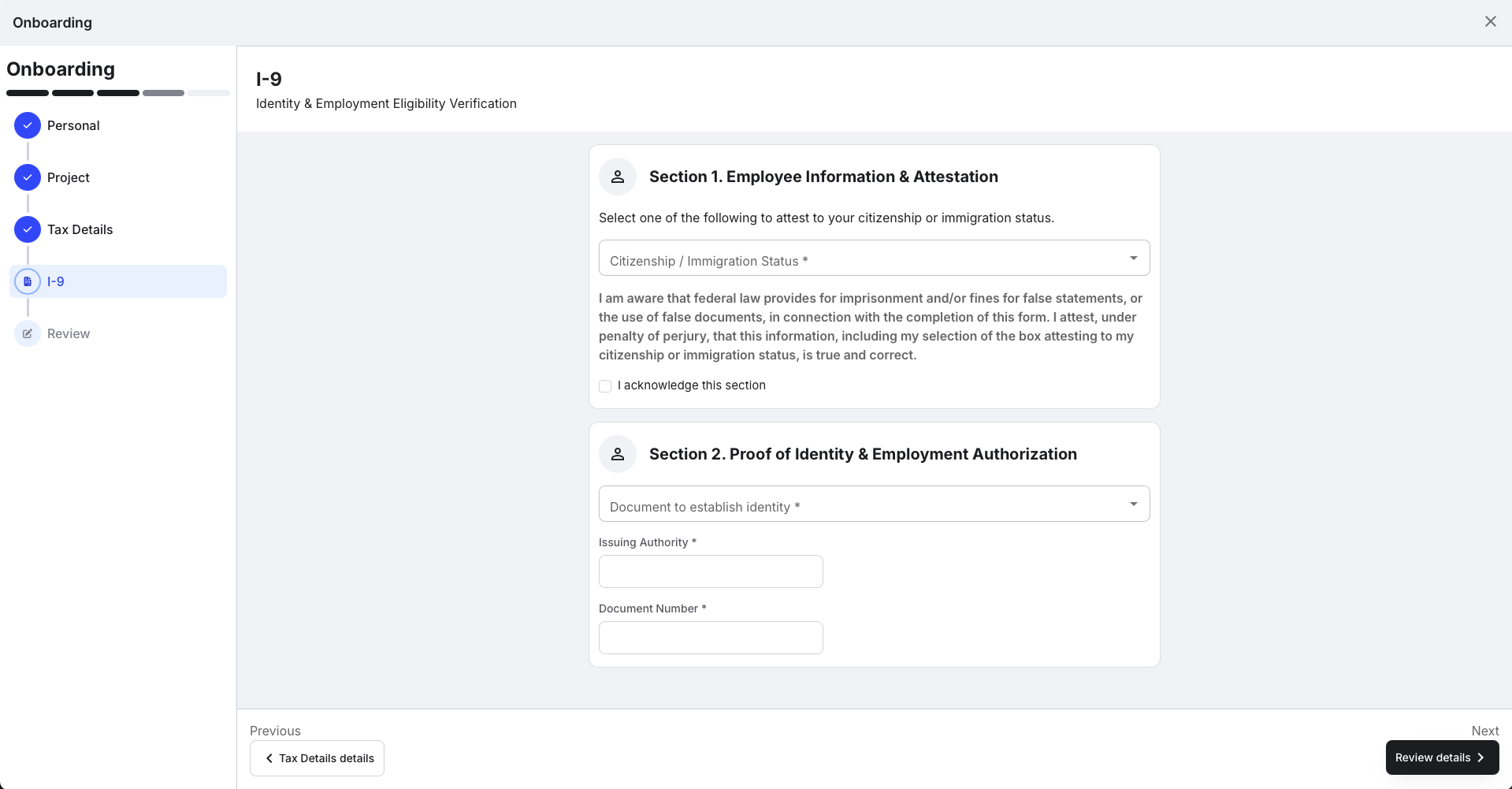
Task: Click the 'Select one of the following' instruction text
Action: [x=827, y=218]
